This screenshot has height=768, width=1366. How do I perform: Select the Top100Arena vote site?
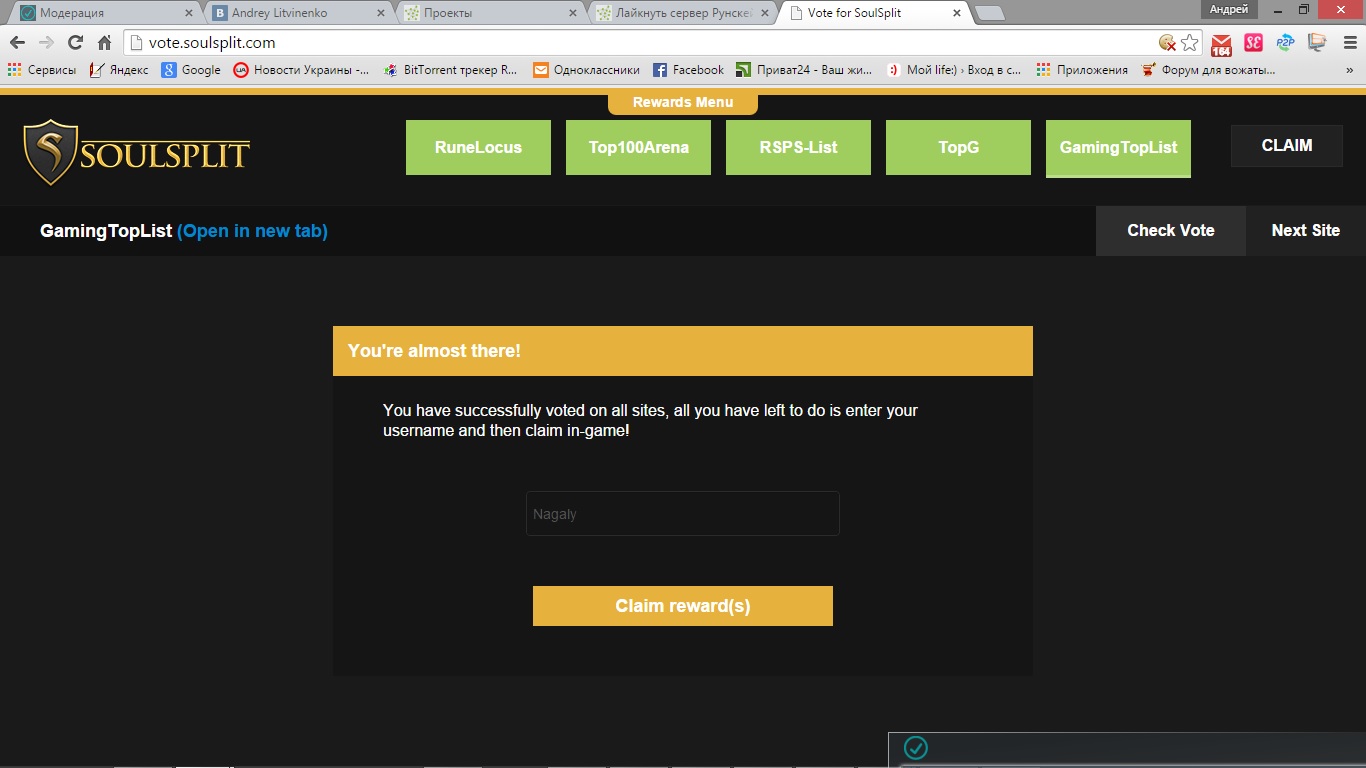click(x=638, y=147)
